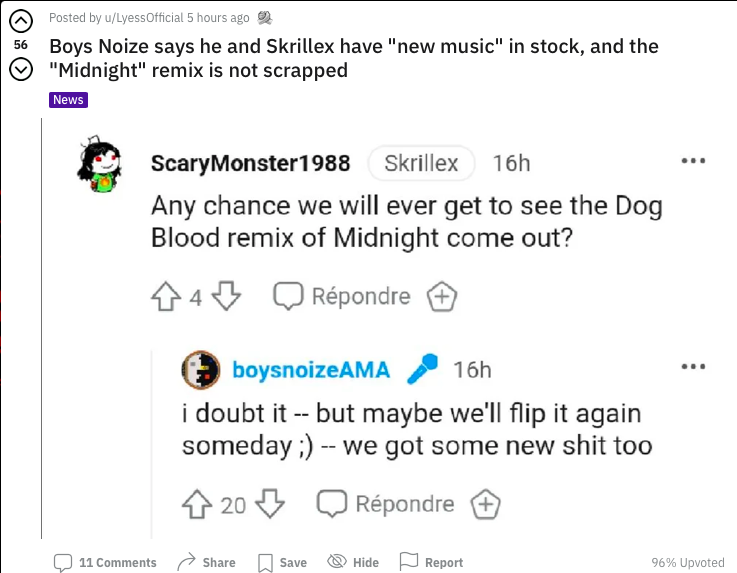
Task: Upvote the Boys Noize Skrillex post
Action: (x=21, y=21)
